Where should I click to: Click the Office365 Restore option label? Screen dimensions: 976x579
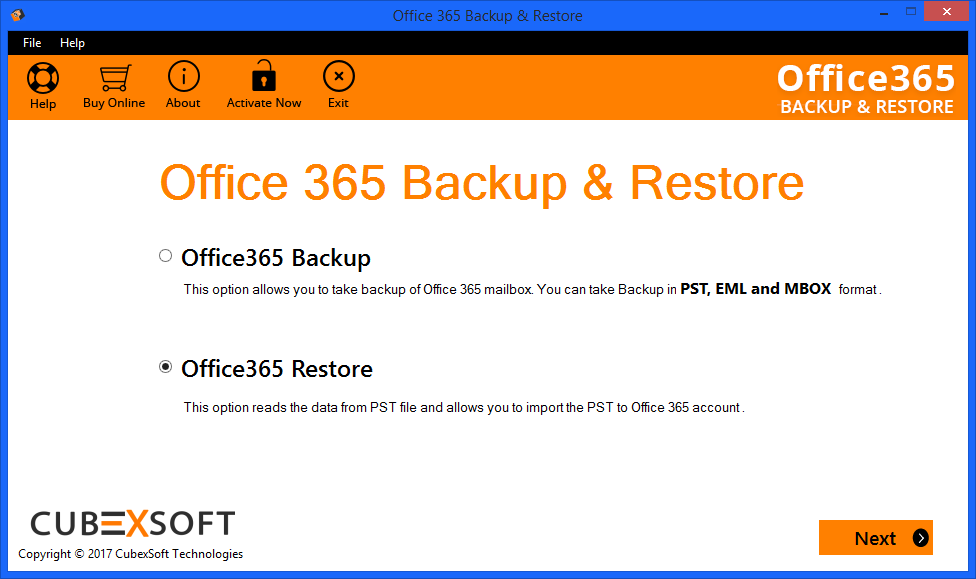[277, 369]
